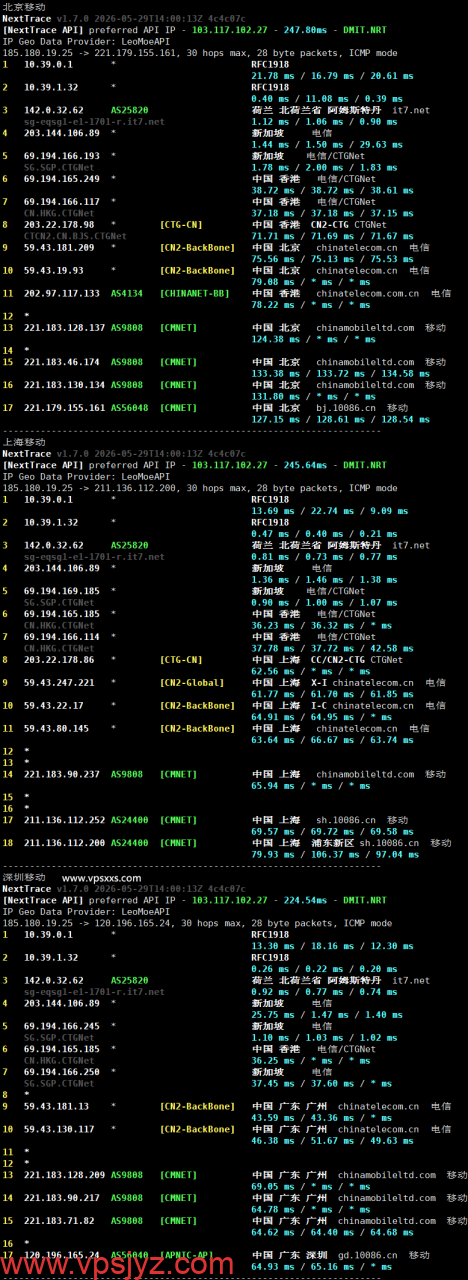Click the [APNIC-AP] tag

(x=188, y=1255)
